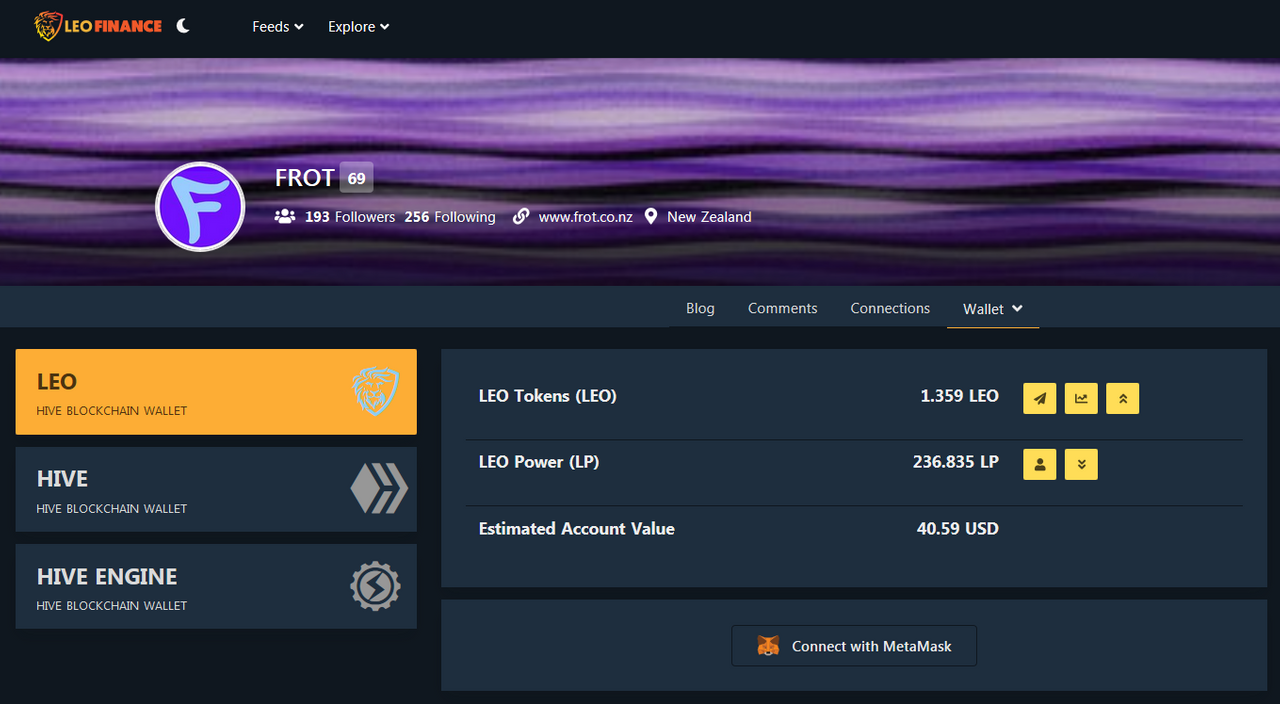Click the link chain icon
This screenshot has width=1280, height=704.
521,216
